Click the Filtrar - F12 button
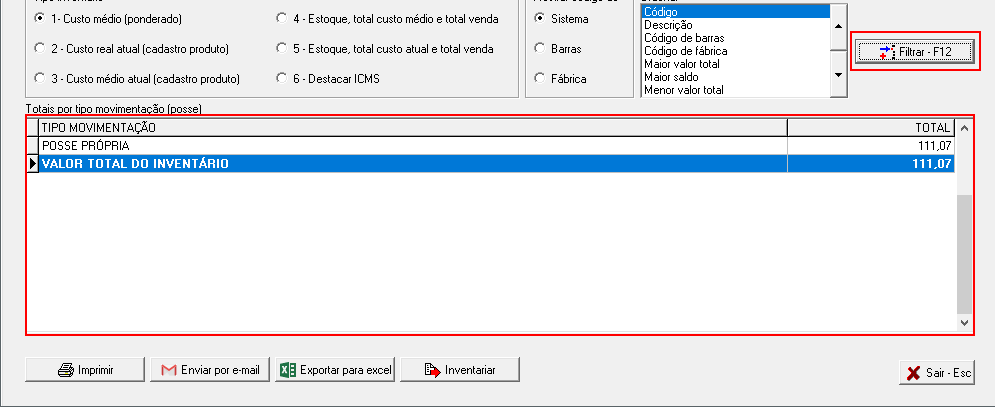 point(914,52)
